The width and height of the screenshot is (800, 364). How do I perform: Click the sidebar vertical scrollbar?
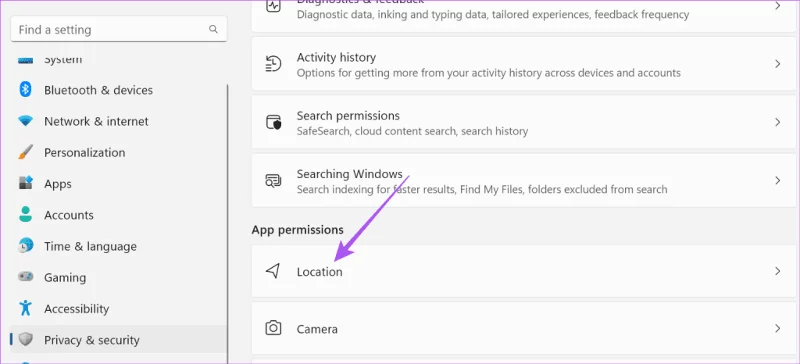point(228,224)
